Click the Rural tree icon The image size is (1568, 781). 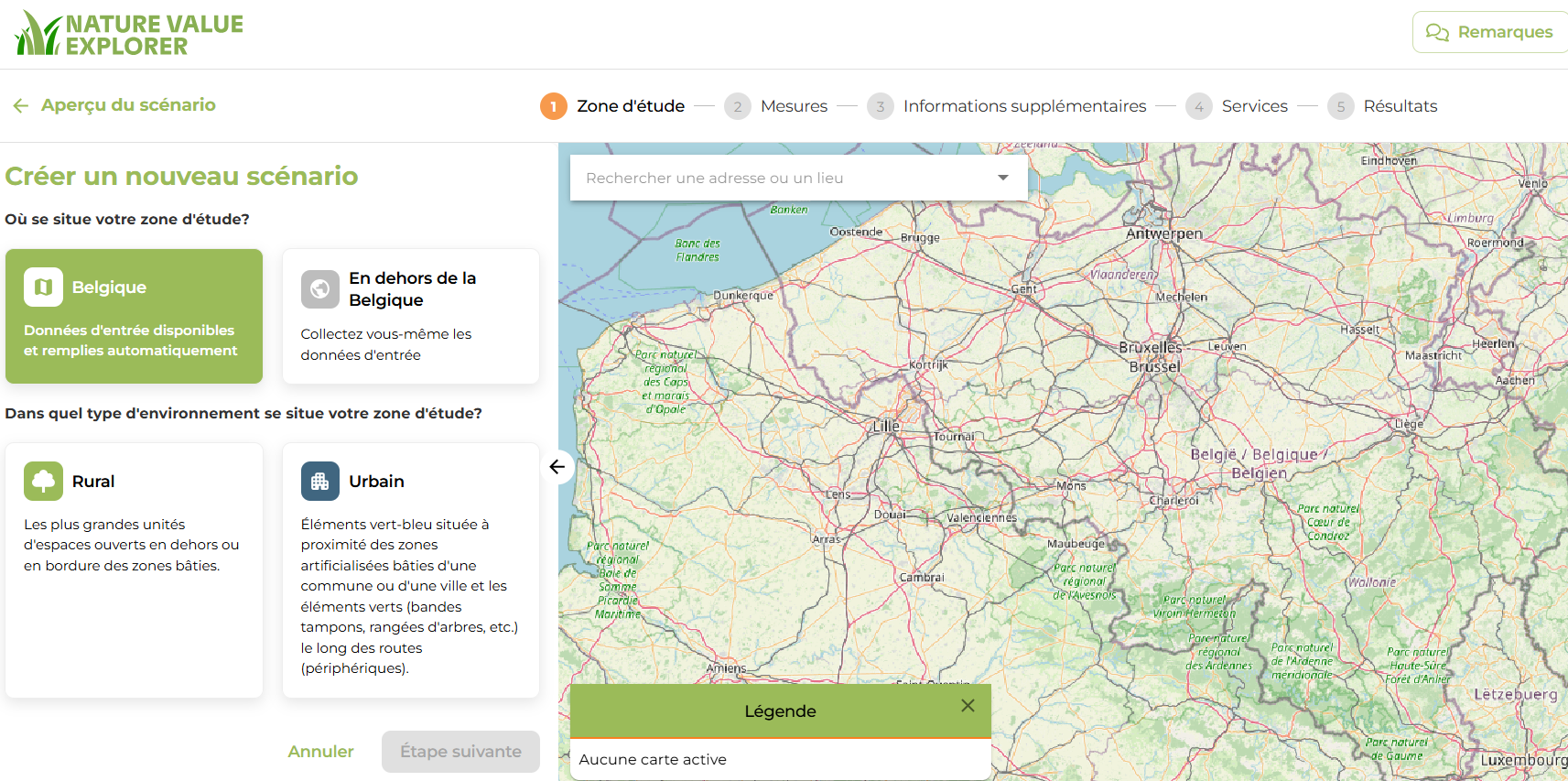point(43,482)
